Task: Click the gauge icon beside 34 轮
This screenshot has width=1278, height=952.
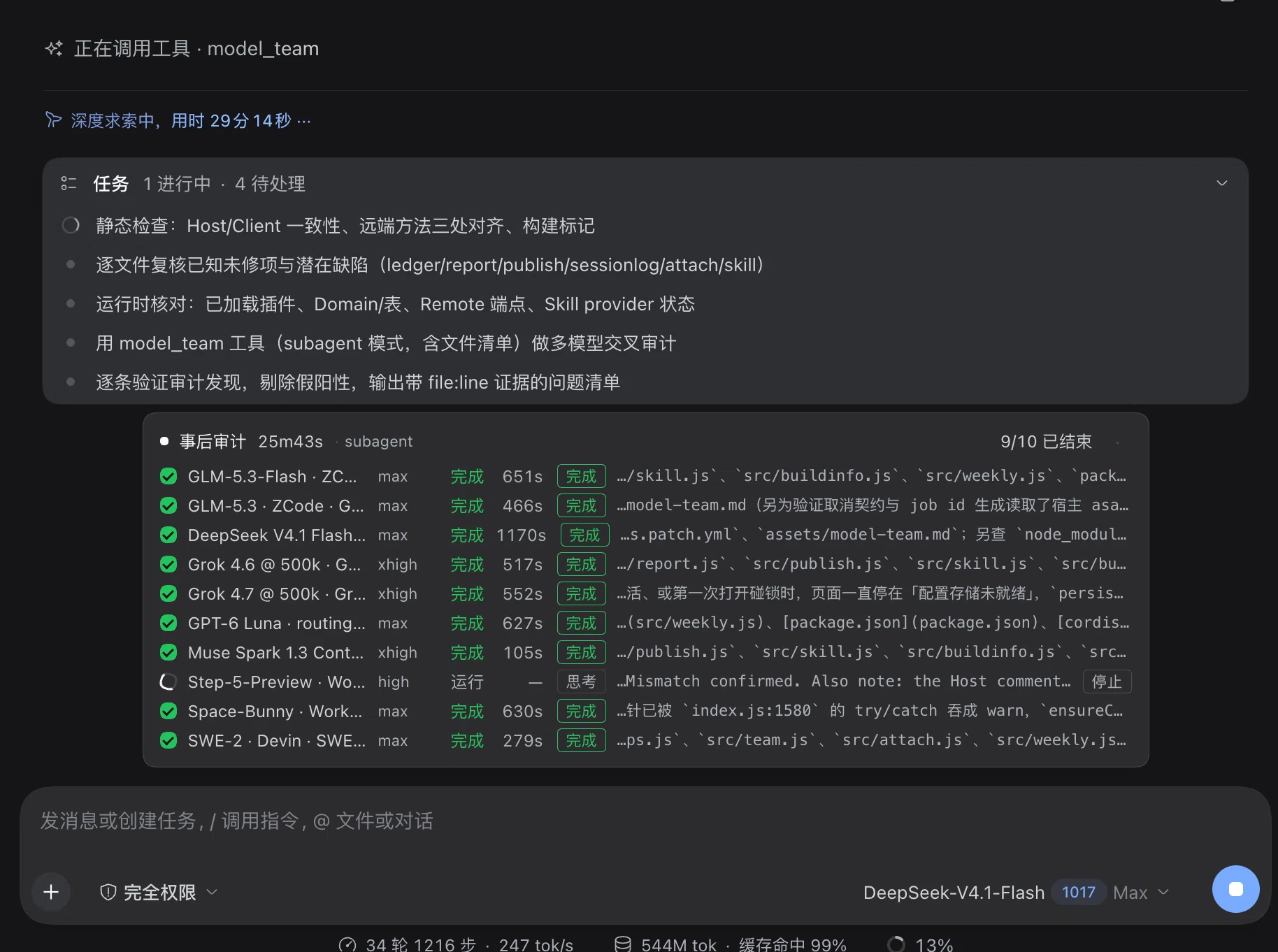Action: click(347, 944)
